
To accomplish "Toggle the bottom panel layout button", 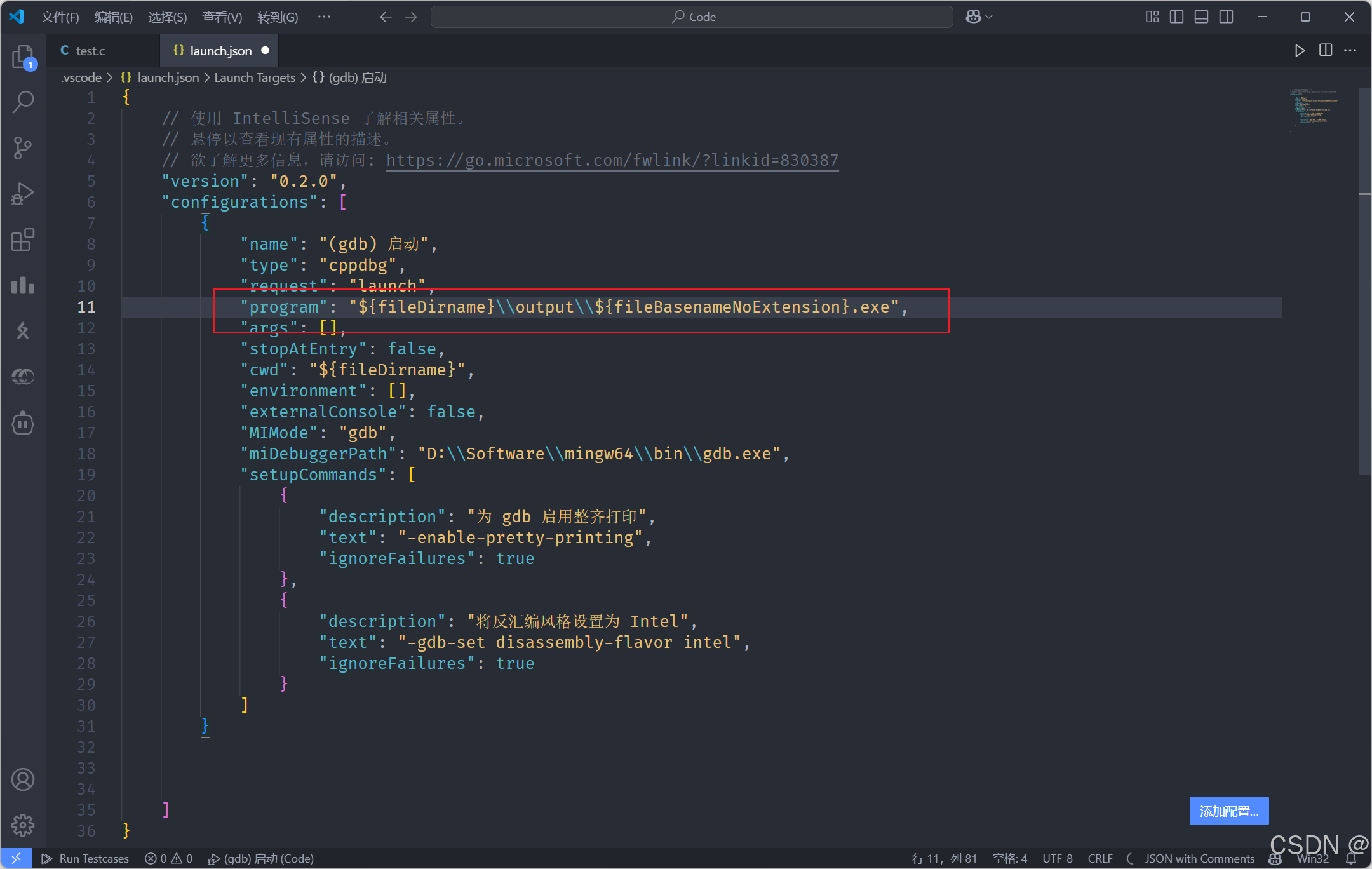I will 1201,17.
